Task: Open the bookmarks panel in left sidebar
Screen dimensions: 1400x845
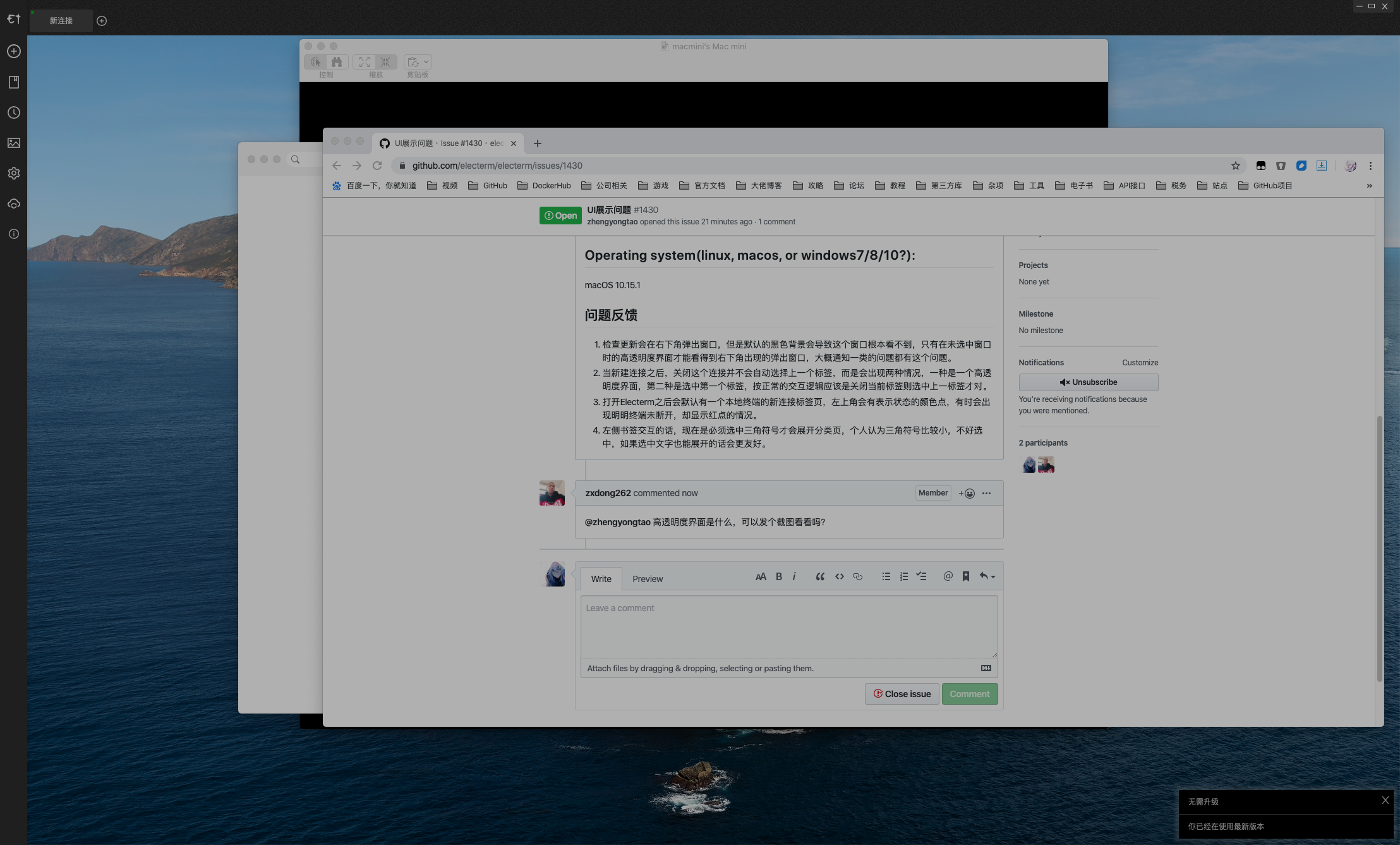Action: pos(14,82)
